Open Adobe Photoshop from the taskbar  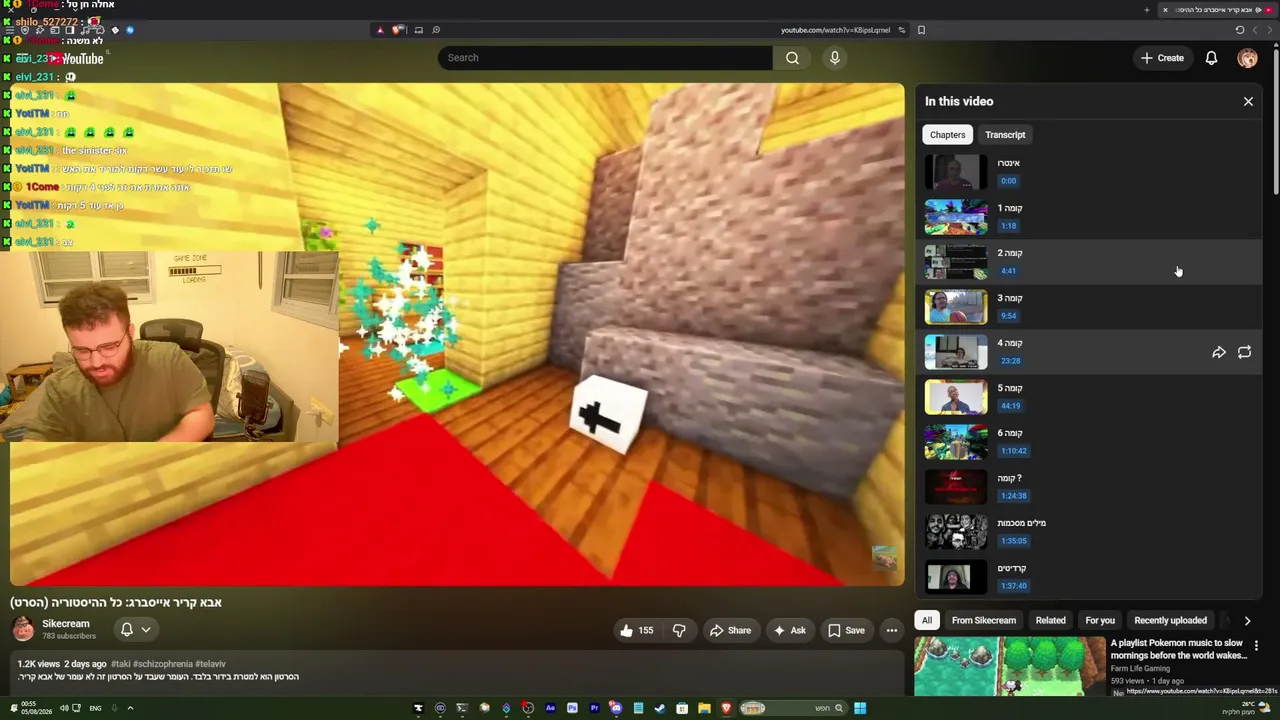(572, 709)
